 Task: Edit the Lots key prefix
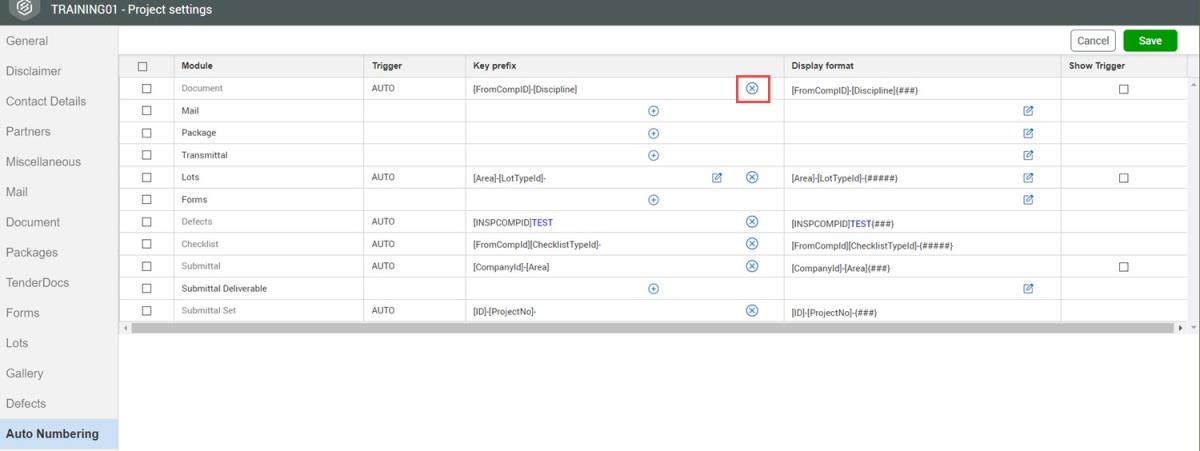[717, 178]
